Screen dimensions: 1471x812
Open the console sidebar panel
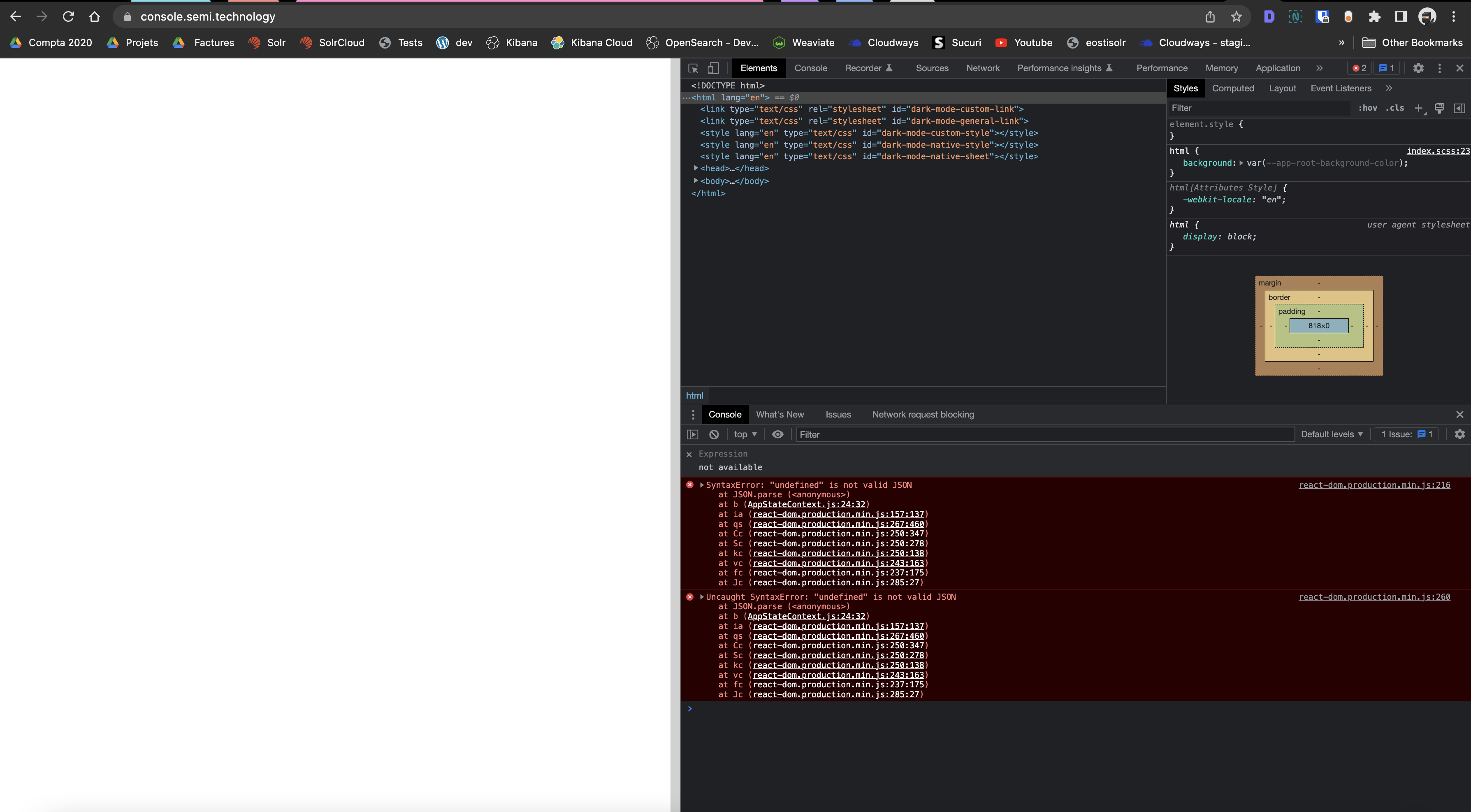coord(692,434)
